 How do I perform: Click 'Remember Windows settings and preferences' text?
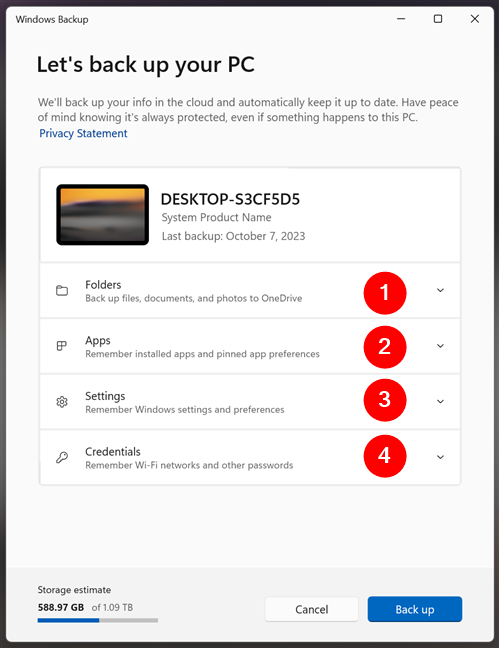coord(185,410)
